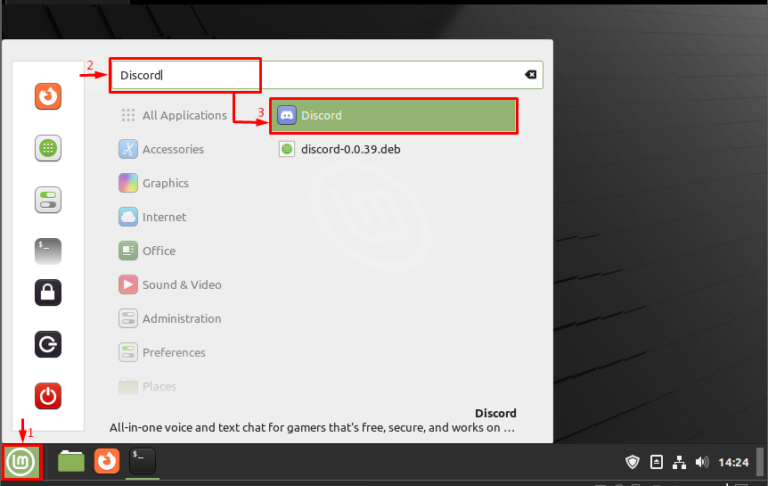Launch Firefox from the bottom panel
Image resolution: width=768 pixels, height=486 pixels.
coord(107,461)
